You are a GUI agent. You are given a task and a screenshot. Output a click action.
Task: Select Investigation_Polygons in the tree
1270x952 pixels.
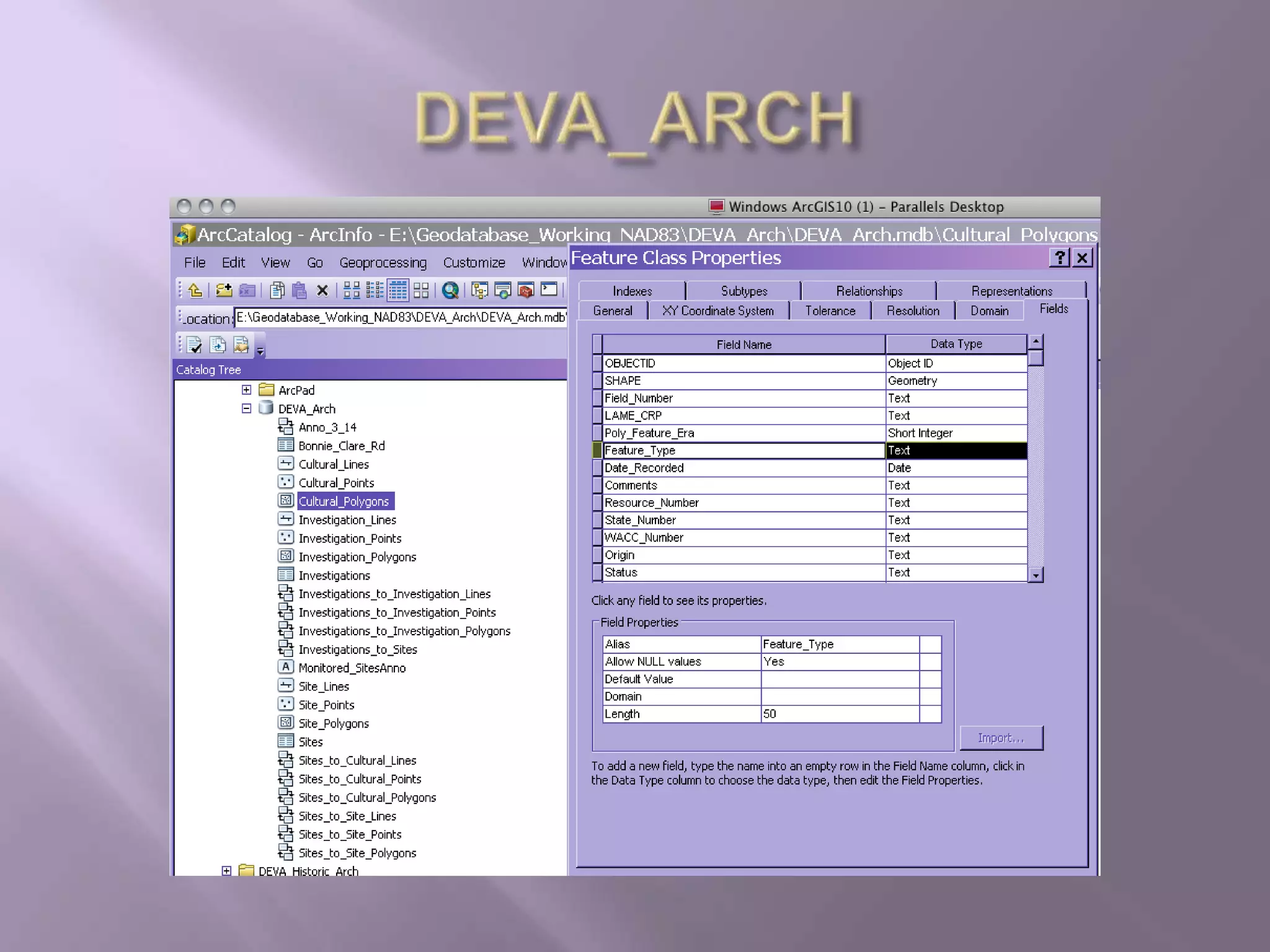point(357,557)
